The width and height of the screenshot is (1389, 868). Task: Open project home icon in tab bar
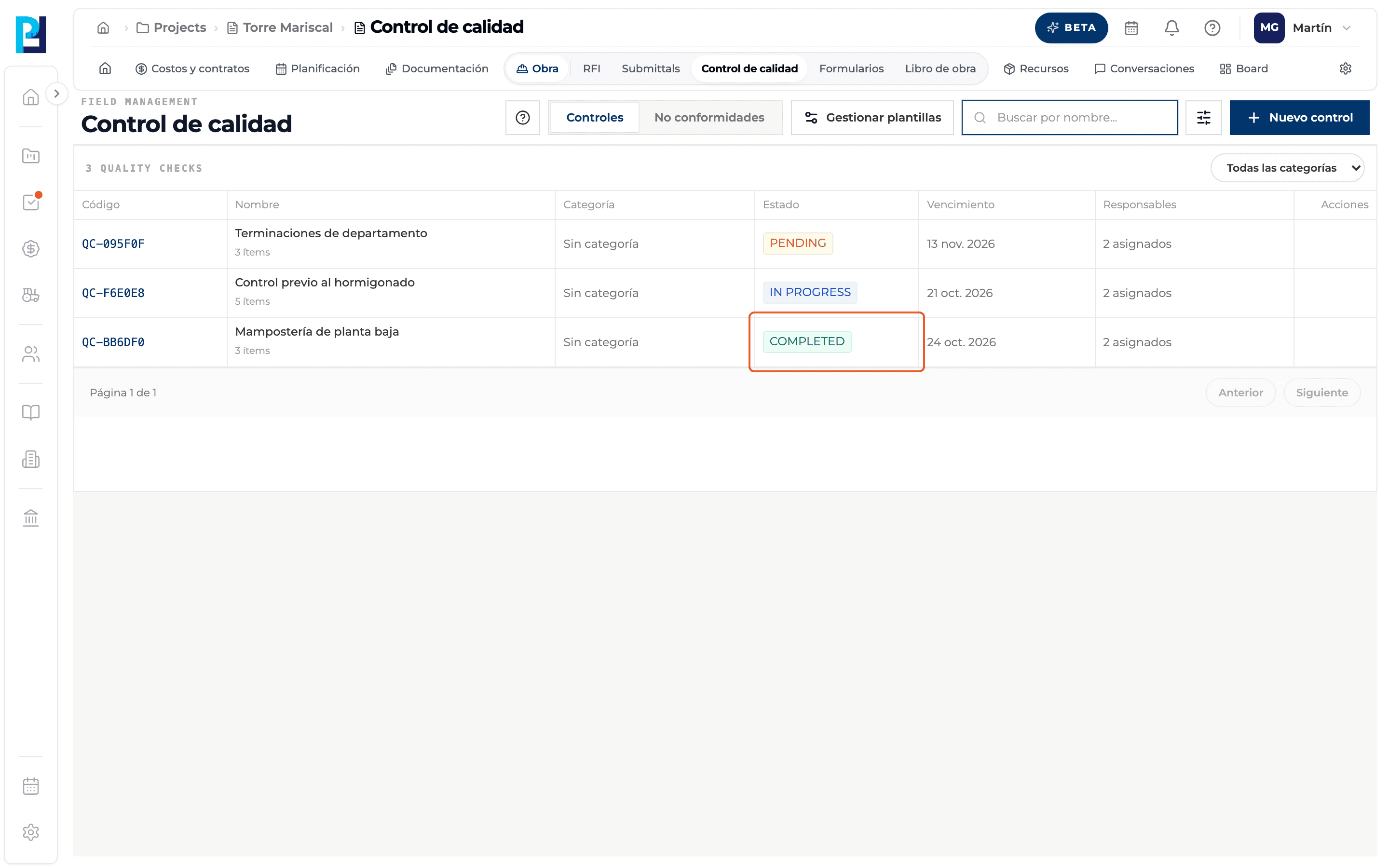(105, 68)
